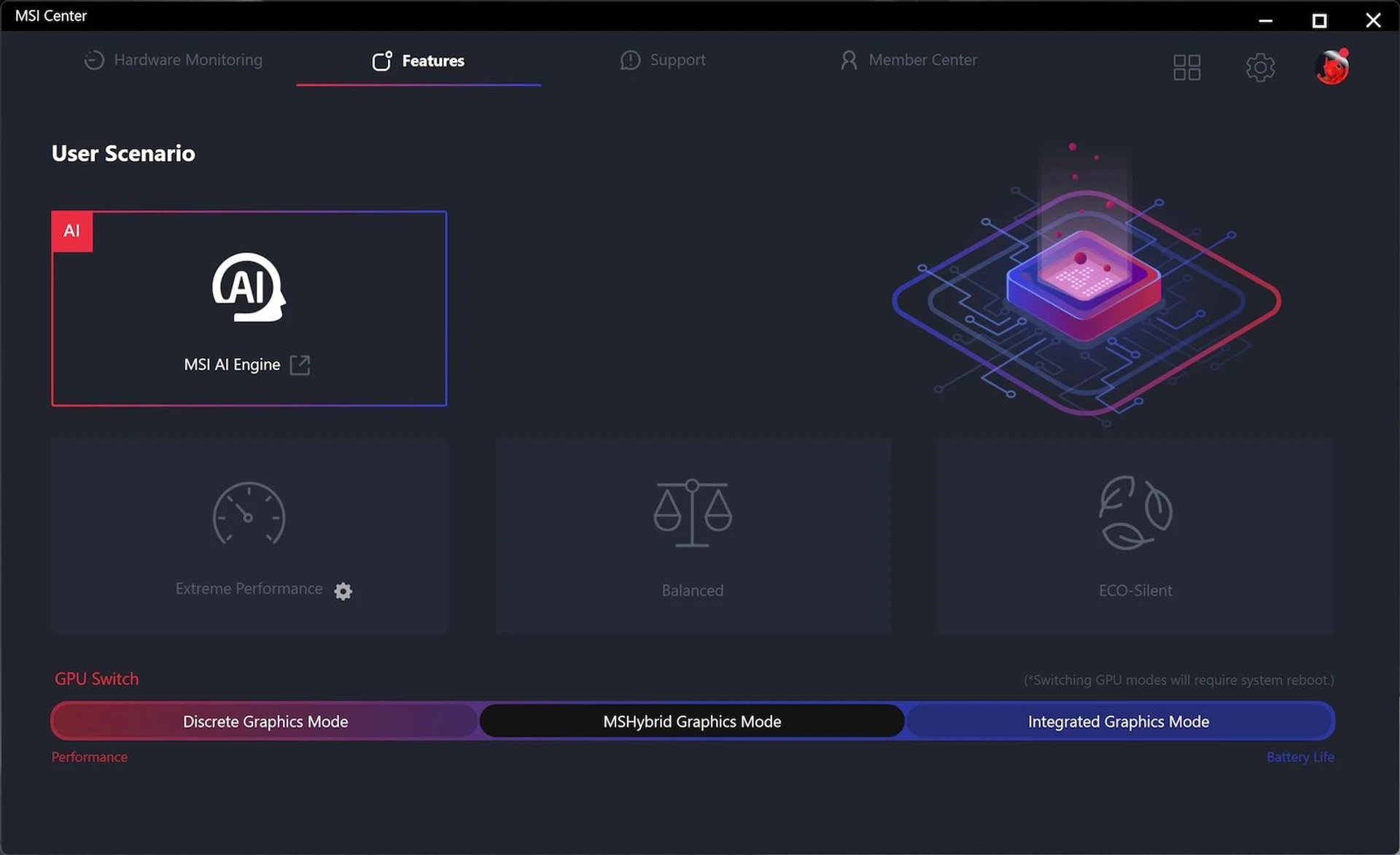Click the GPU Switch label

97,679
